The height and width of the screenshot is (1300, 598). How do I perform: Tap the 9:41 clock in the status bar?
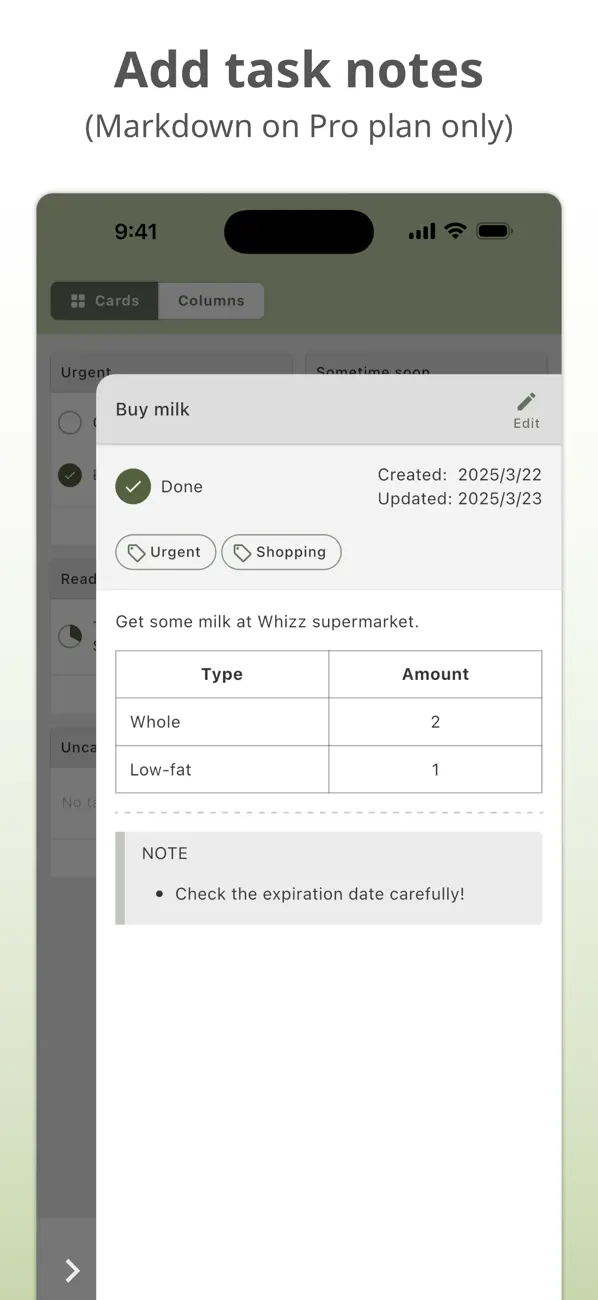[136, 231]
